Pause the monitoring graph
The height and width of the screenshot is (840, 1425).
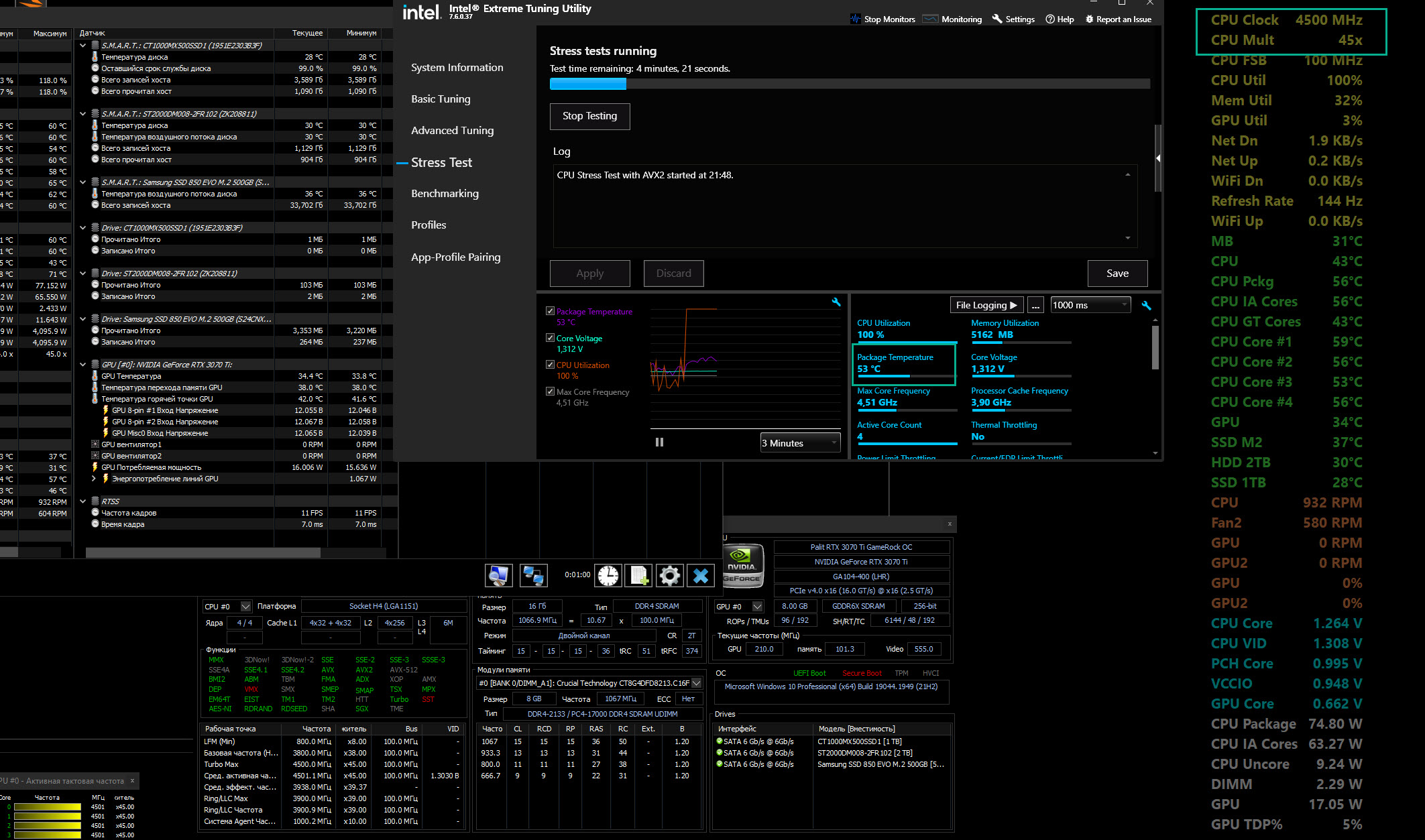click(659, 442)
